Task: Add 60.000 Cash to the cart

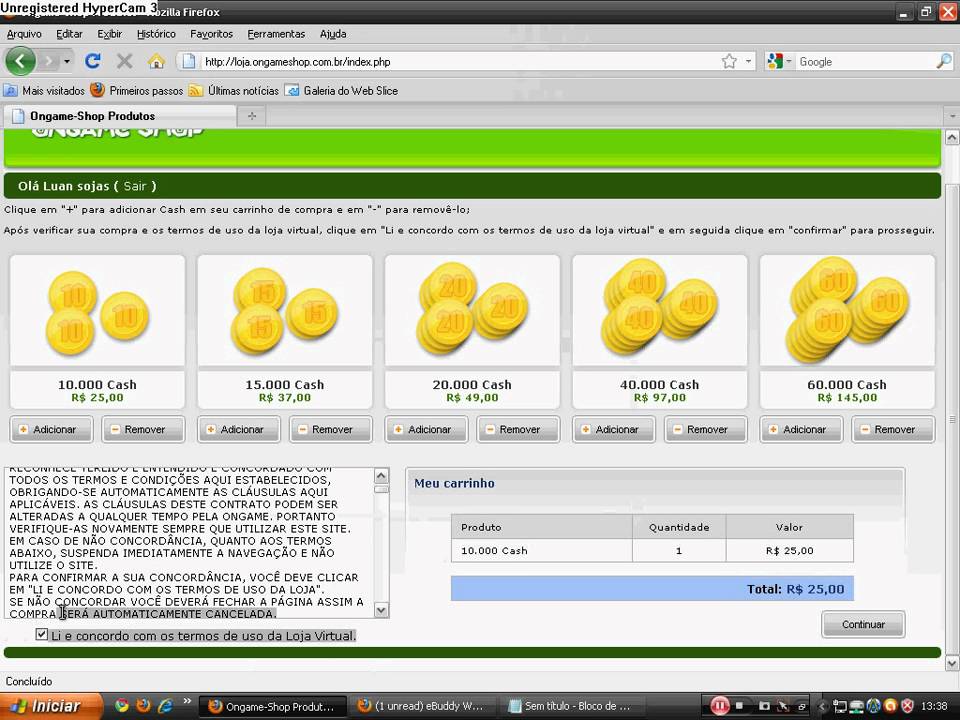Action: 801,429
